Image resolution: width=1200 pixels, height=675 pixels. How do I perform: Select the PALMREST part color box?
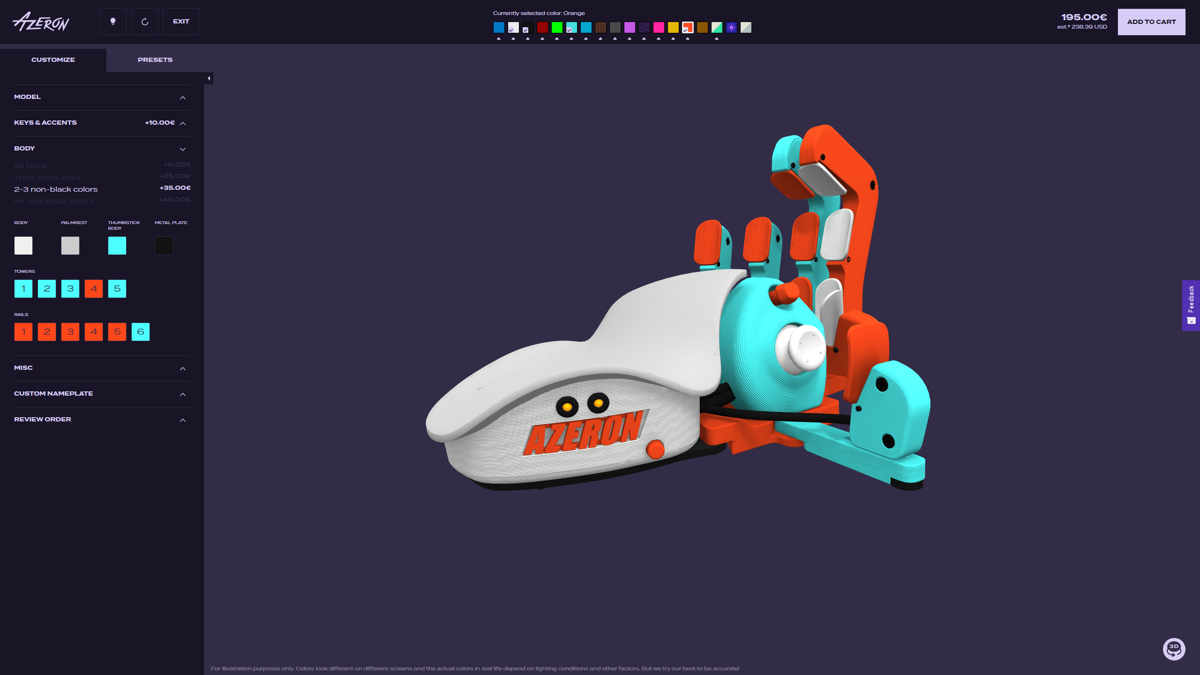(70, 245)
